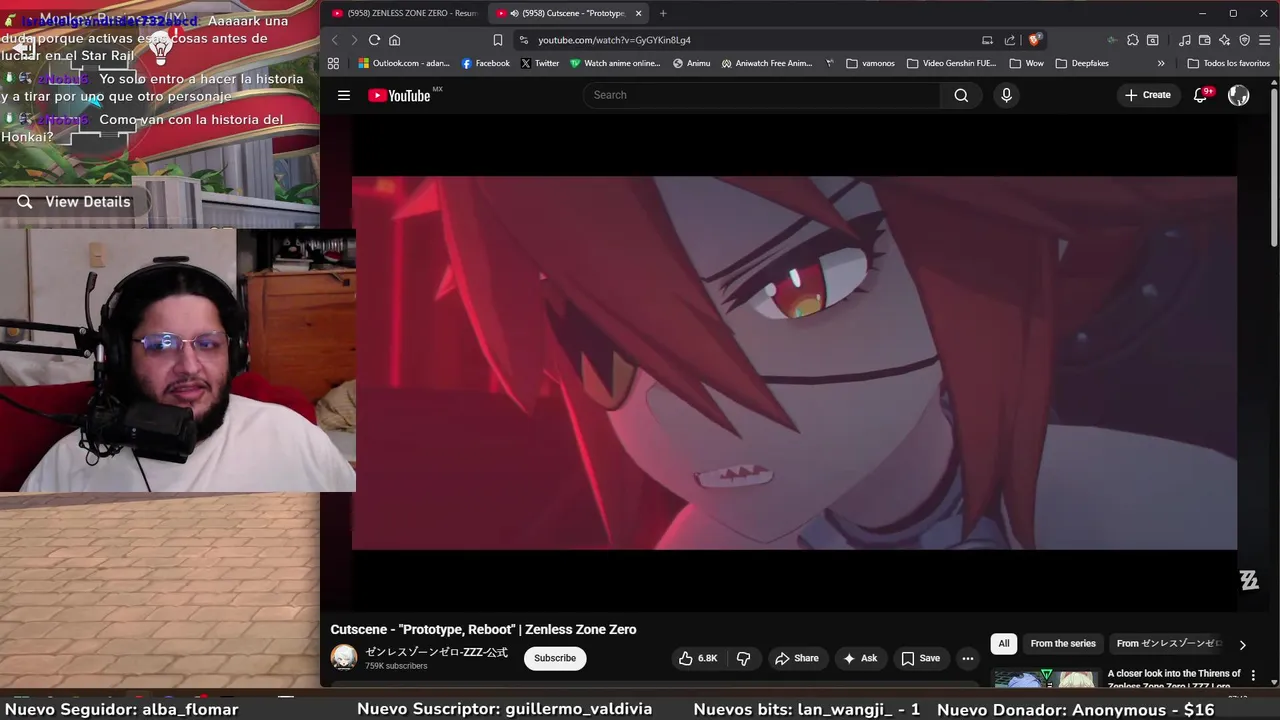This screenshot has width=1280, height=720.
Task: Show more hidden bookmarks with chevrons
Action: [x=1161, y=63]
